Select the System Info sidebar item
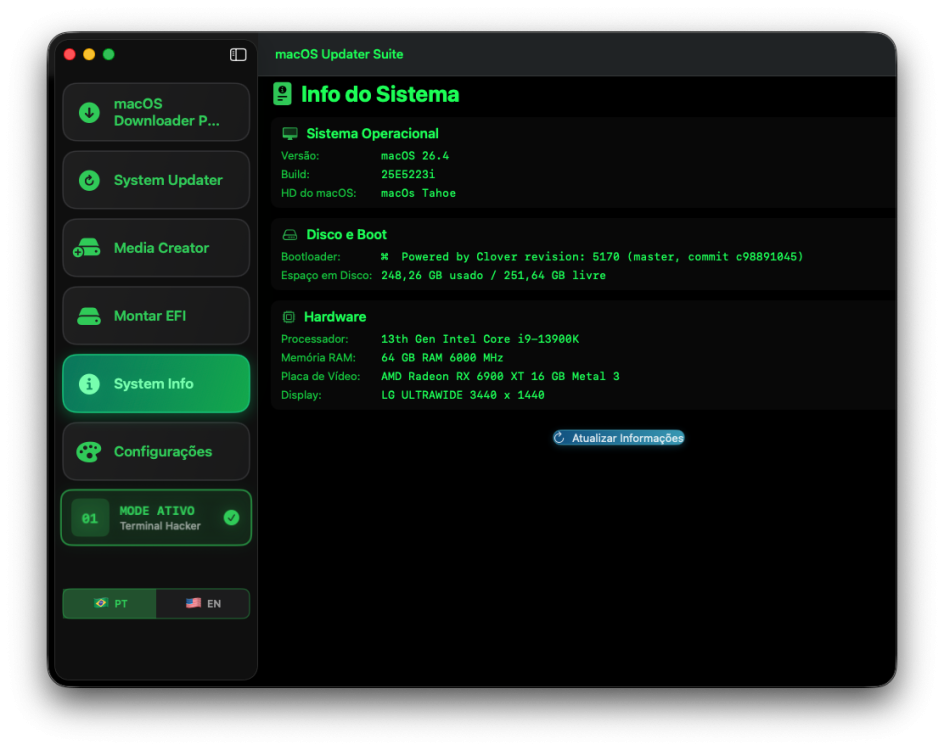The height and width of the screenshot is (750, 944). point(156,384)
